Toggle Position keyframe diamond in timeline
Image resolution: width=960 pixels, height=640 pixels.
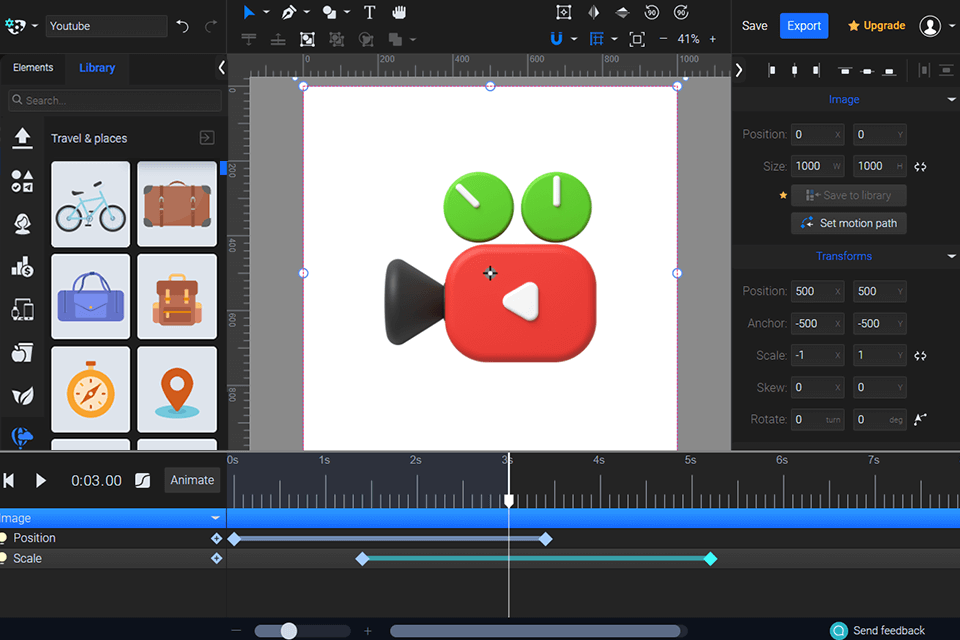216,538
